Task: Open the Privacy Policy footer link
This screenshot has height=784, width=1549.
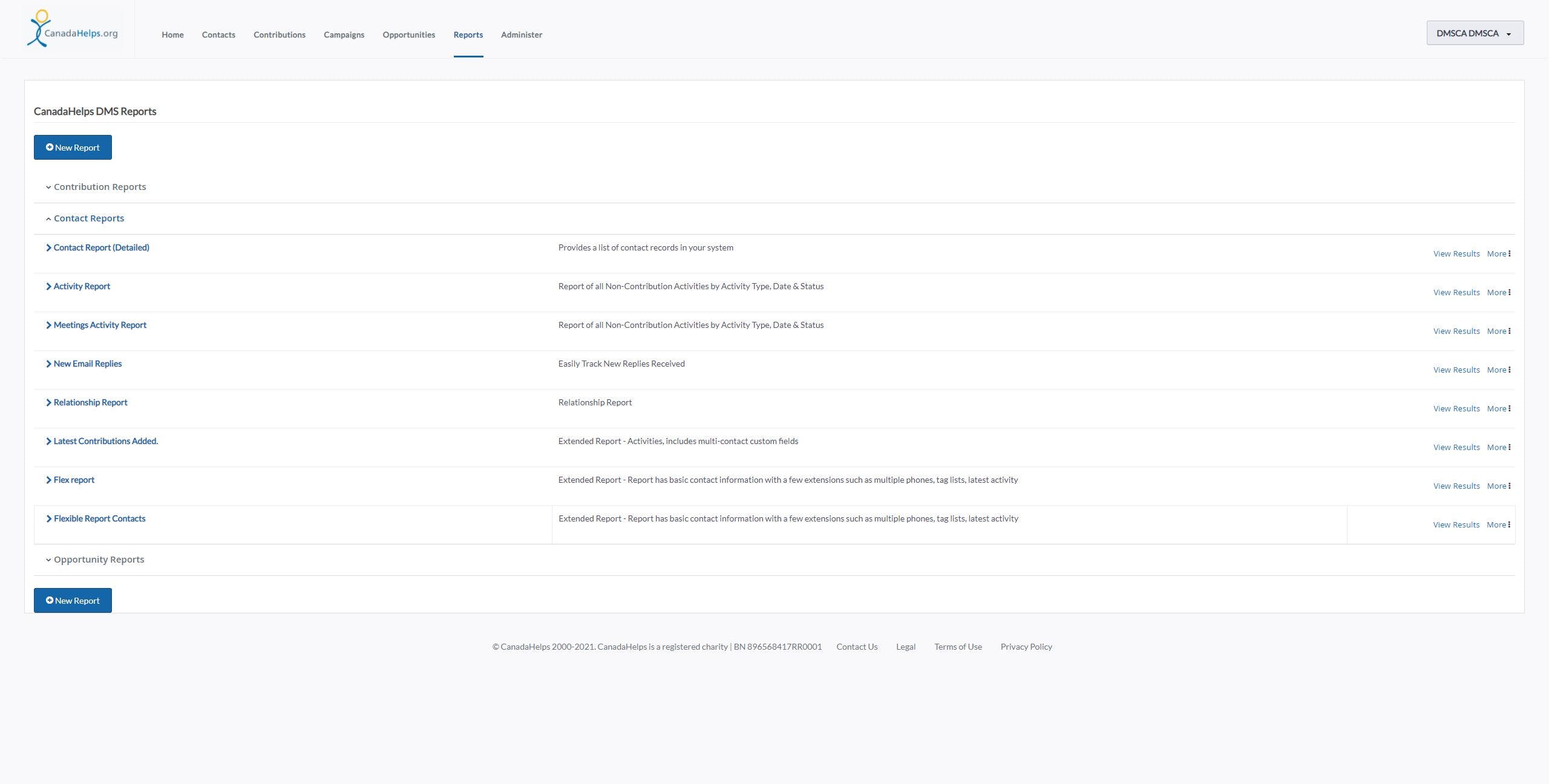Action: coord(1026,647)
